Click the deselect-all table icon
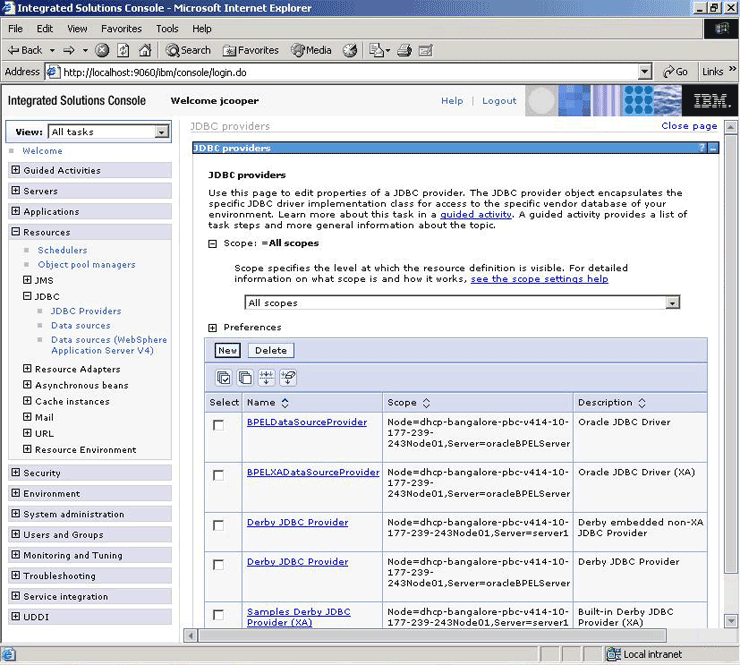Viewport: 740px width, 665px height. [x=245, y=378]
